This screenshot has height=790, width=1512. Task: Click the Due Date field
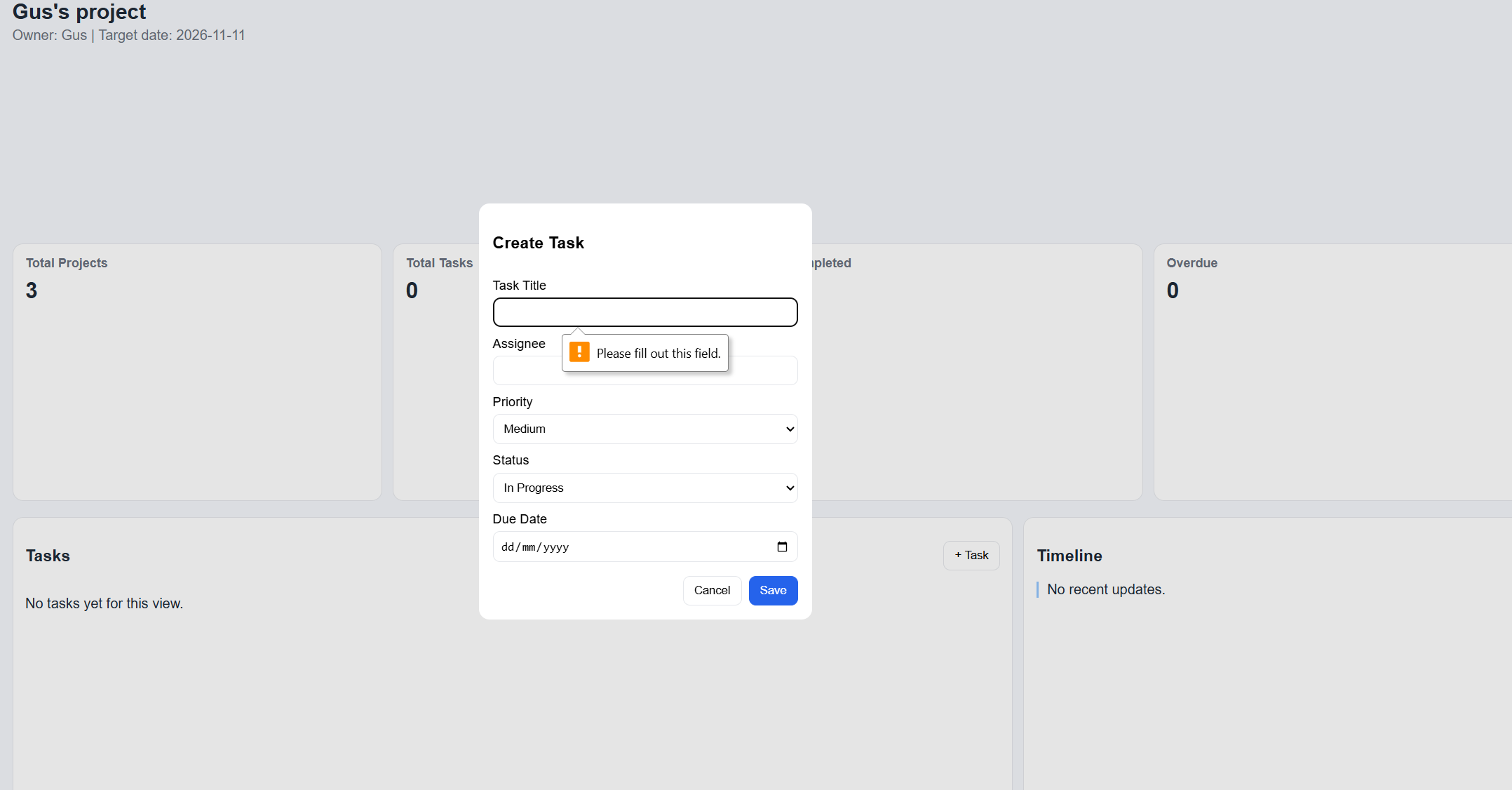coord(645,547)
